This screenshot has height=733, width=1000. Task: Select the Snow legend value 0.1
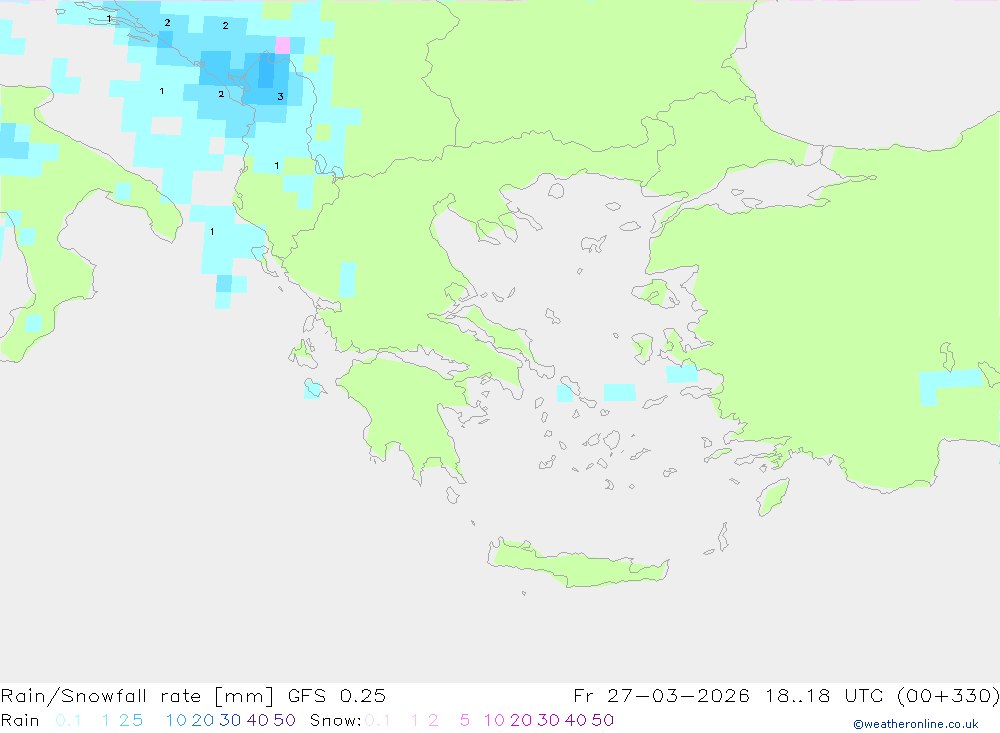[378, 720]
